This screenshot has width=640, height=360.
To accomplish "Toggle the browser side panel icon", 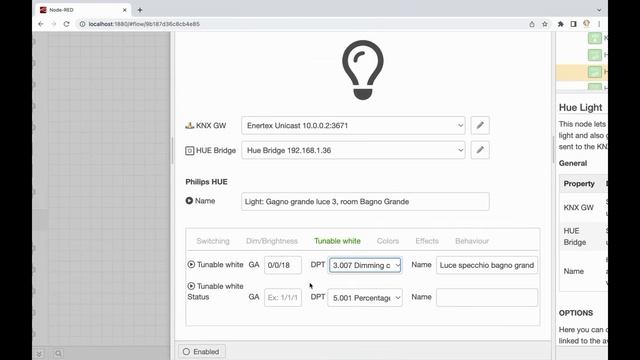I will [573, 24].
